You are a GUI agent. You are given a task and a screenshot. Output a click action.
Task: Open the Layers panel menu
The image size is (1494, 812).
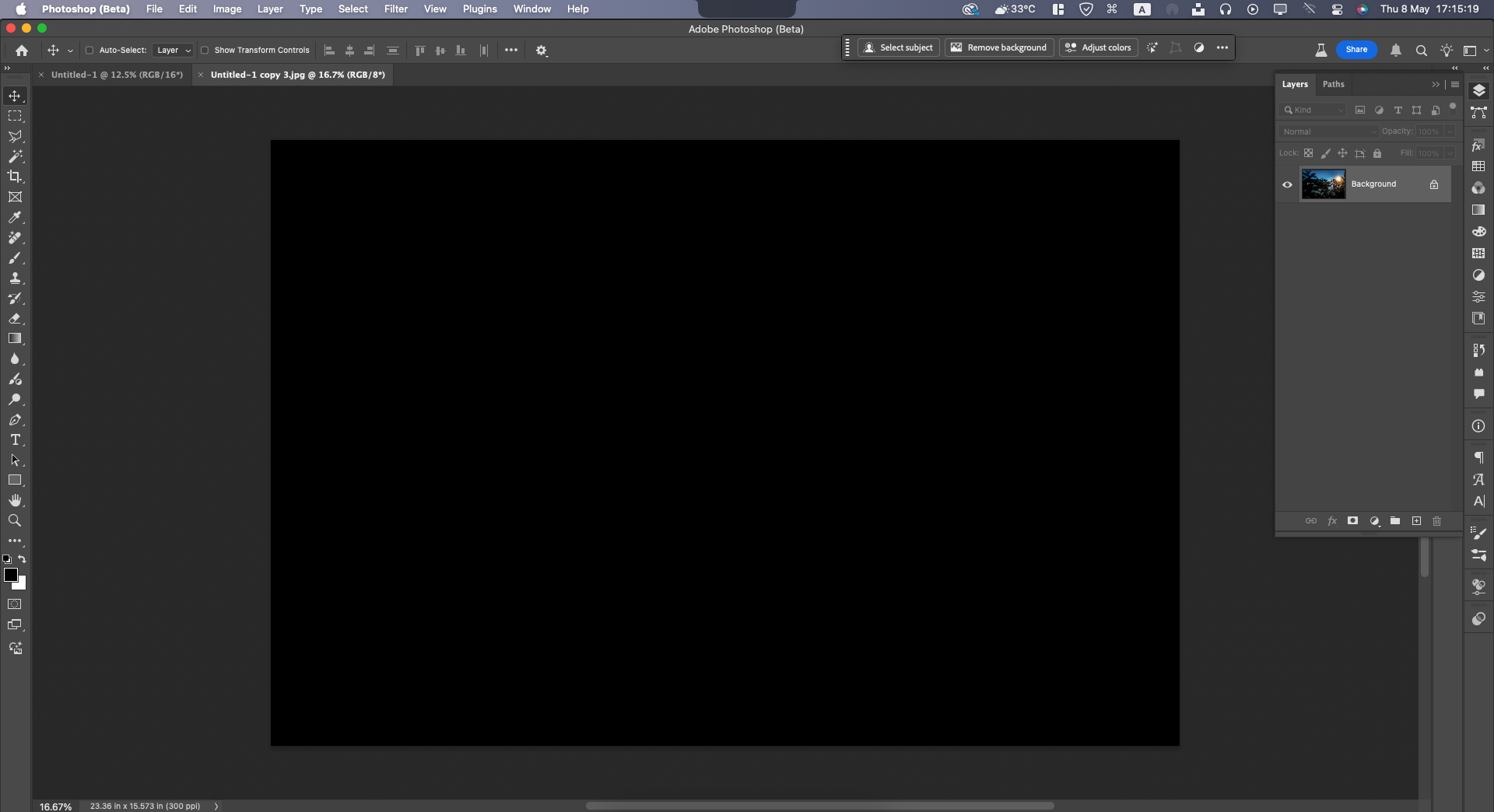1455,85
